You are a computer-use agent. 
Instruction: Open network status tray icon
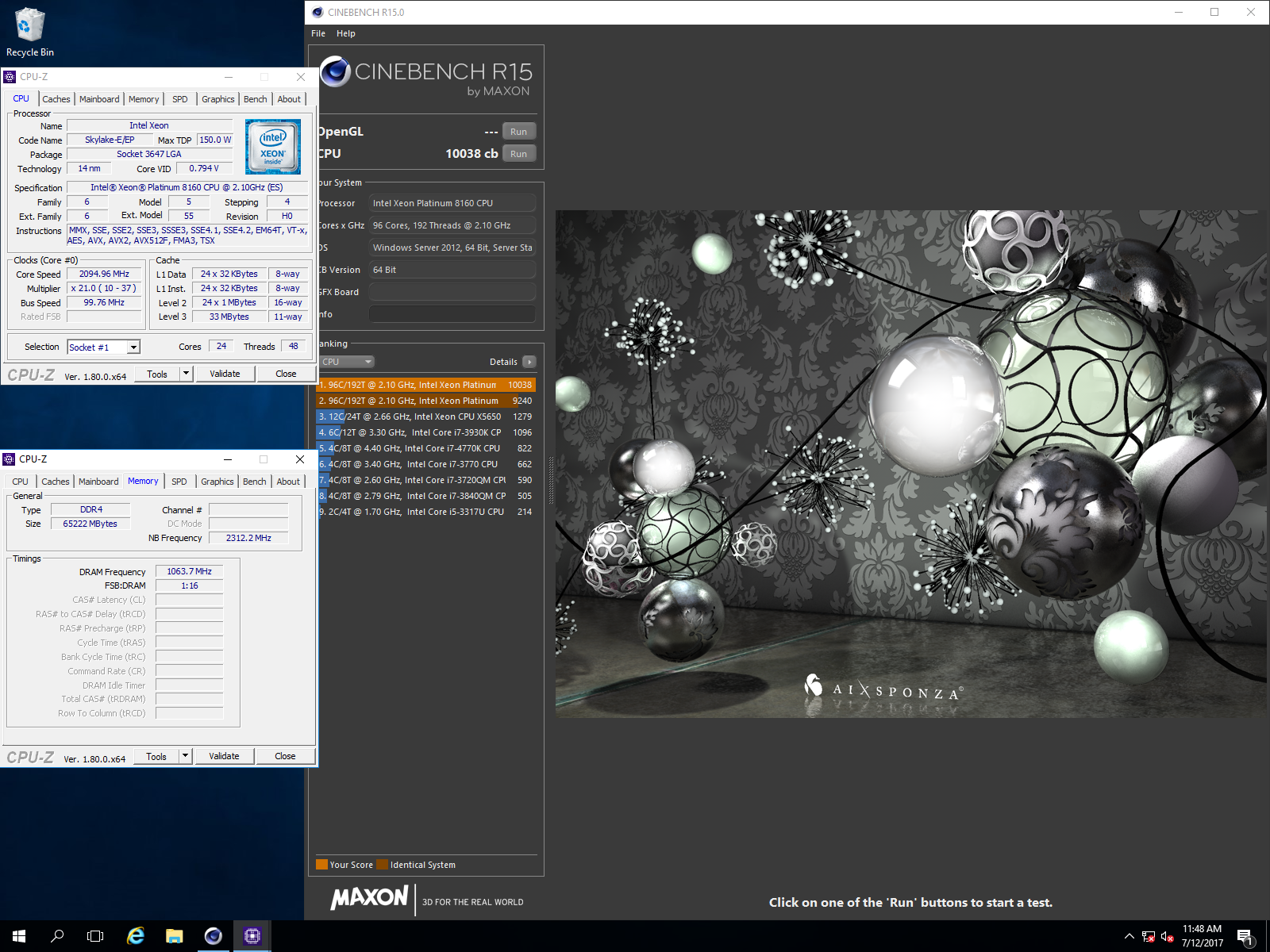coord(1149,936)
